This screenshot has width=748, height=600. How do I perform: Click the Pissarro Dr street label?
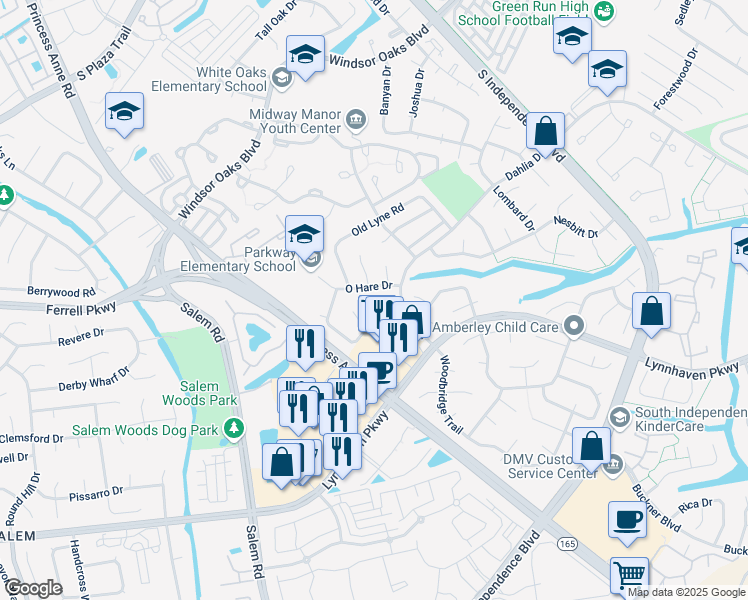point(96,494)
